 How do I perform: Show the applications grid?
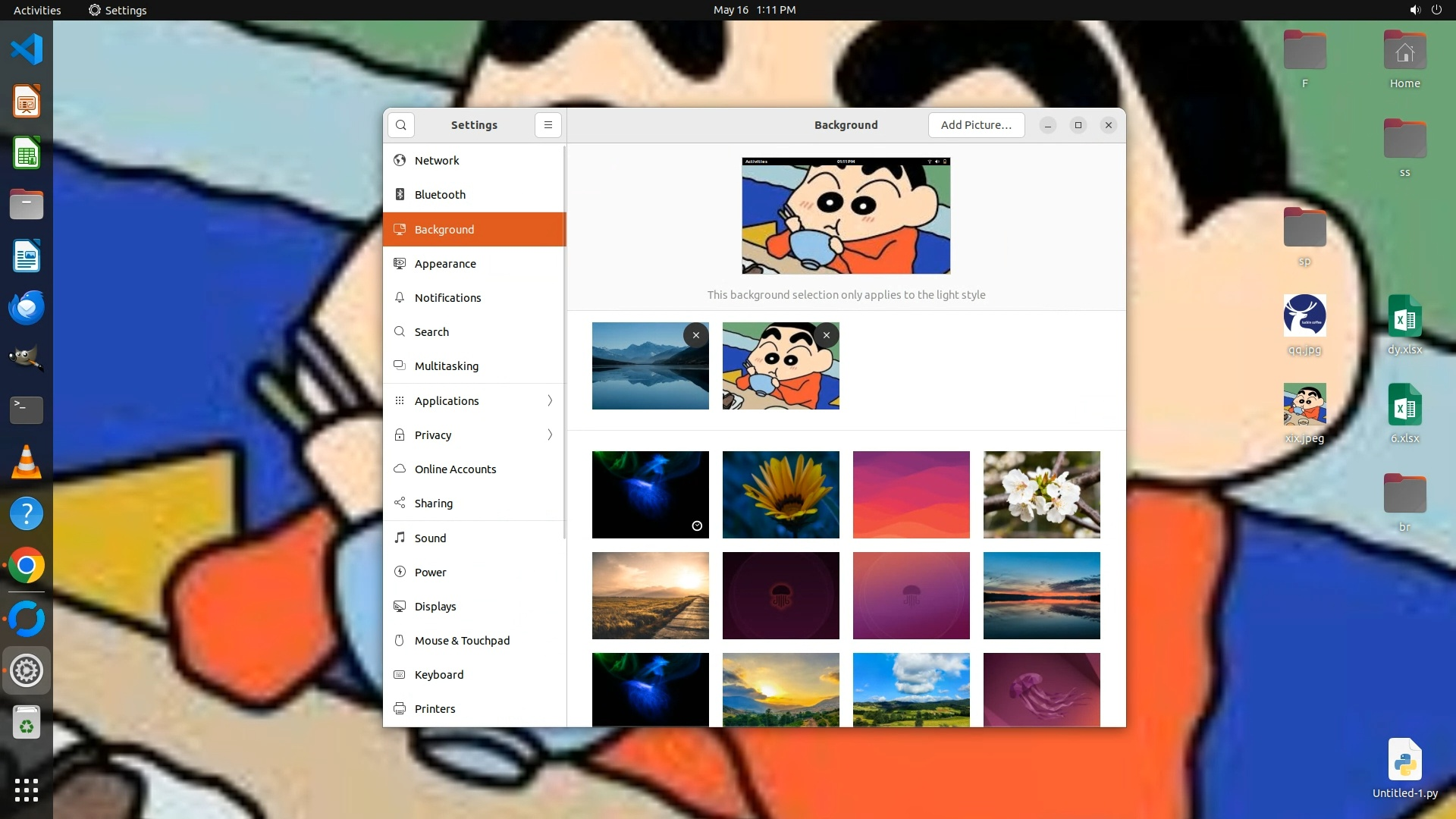[27, 790]
